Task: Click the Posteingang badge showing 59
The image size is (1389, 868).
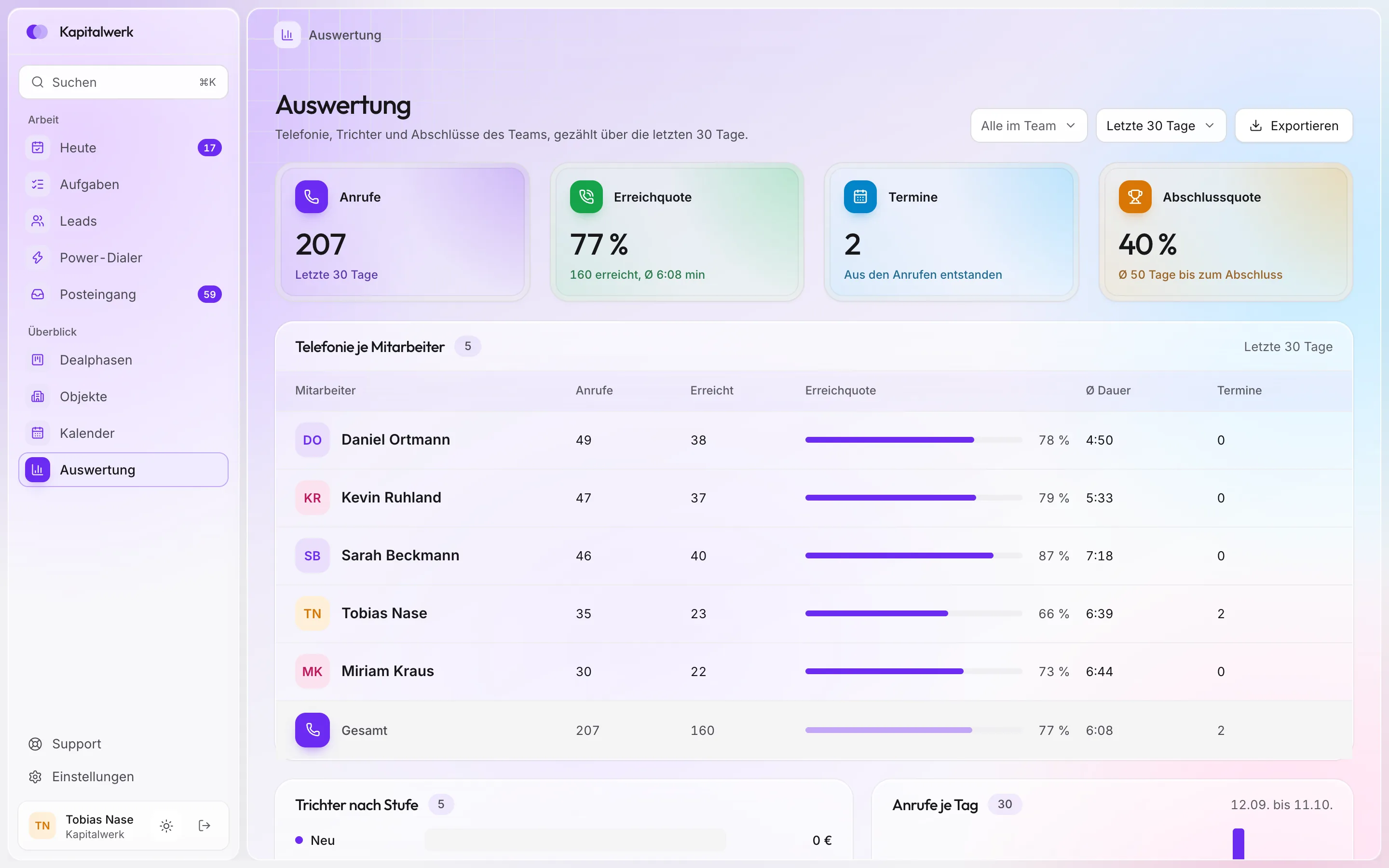Action: 209,295
